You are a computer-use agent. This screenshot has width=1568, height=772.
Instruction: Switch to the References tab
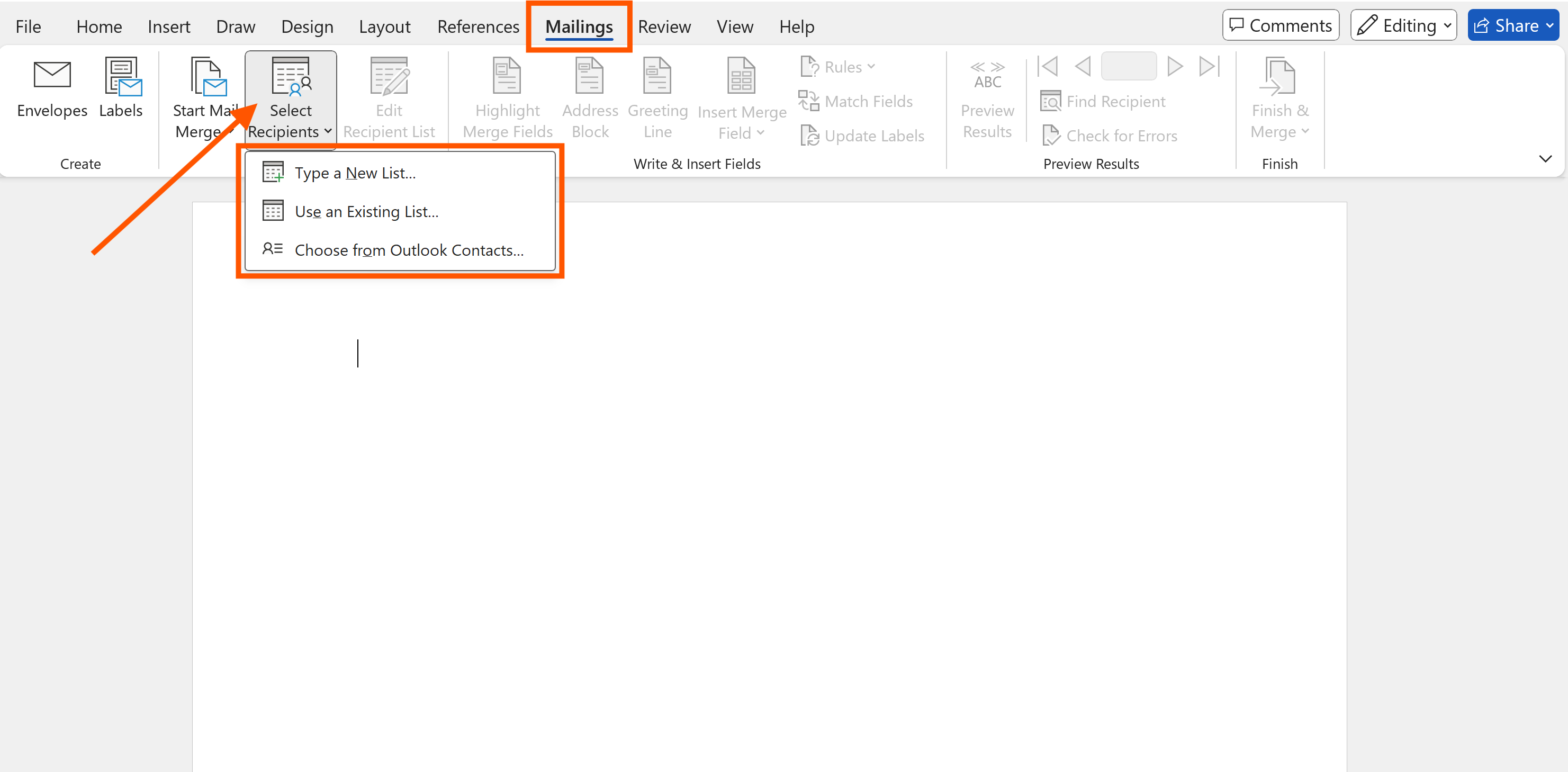point(478,26)
